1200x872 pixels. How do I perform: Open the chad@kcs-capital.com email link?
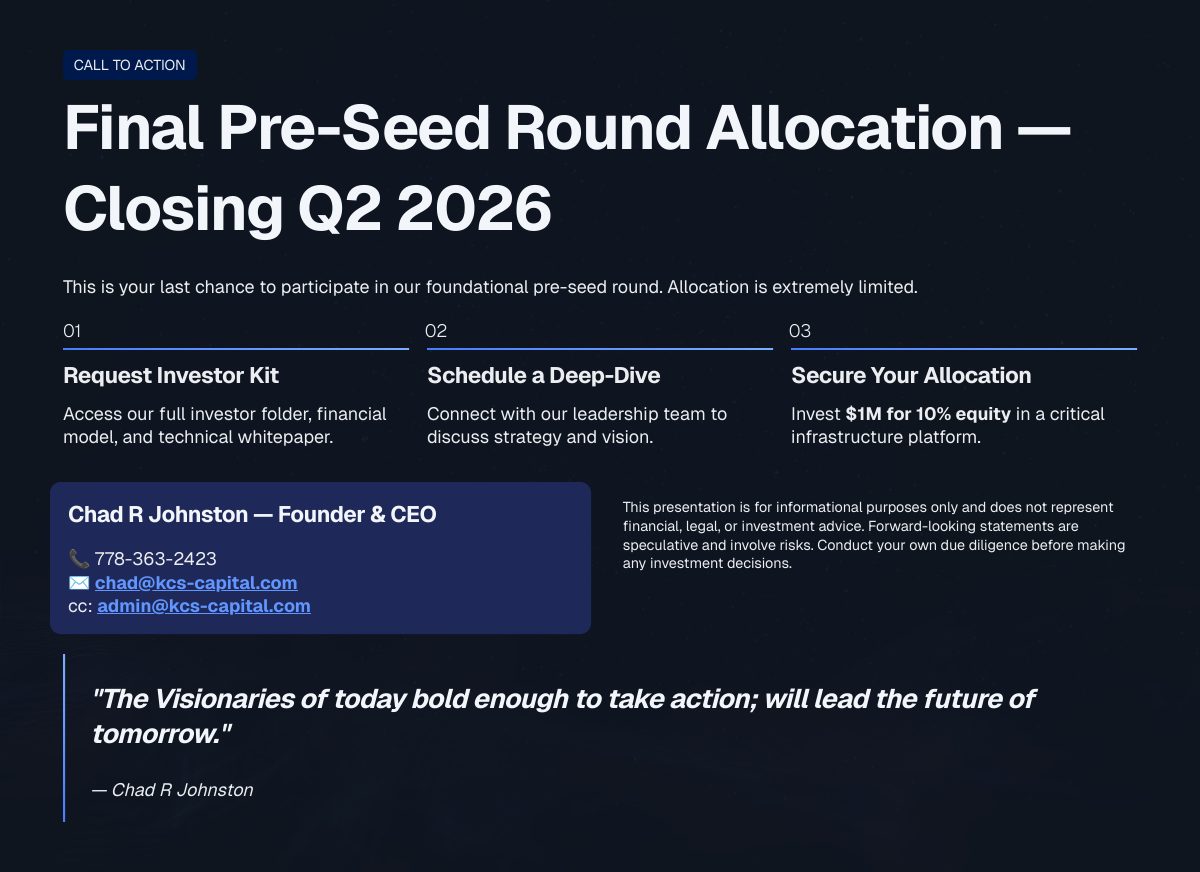(x=196, y=583)
